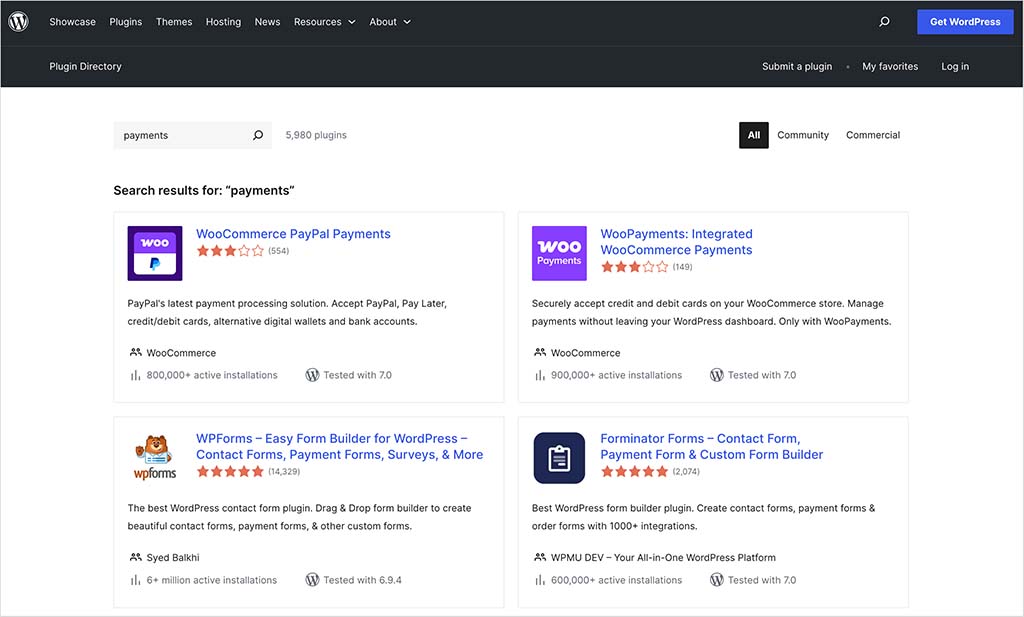Click the WordPress icon in the Forminator Tested with 7.0 row

[716, 580]
